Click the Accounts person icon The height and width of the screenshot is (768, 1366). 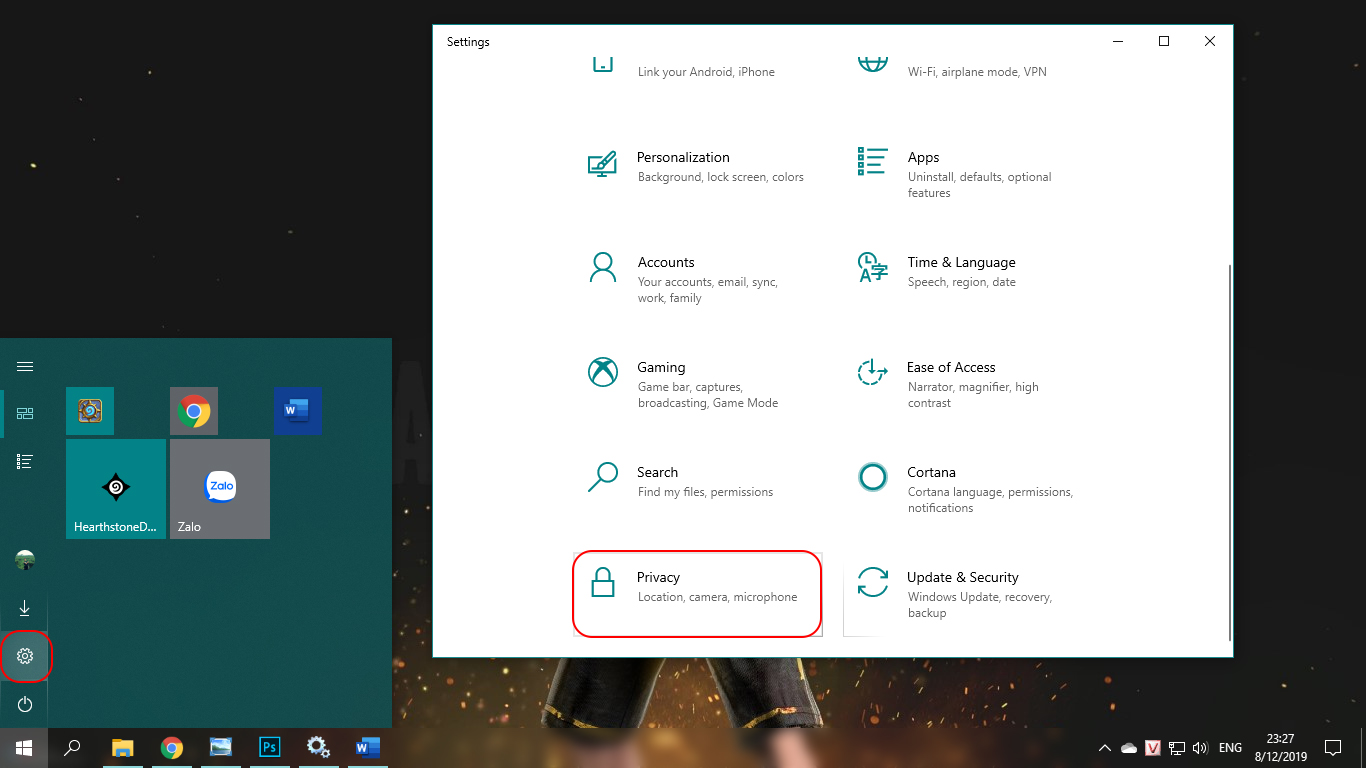(602, 267)
